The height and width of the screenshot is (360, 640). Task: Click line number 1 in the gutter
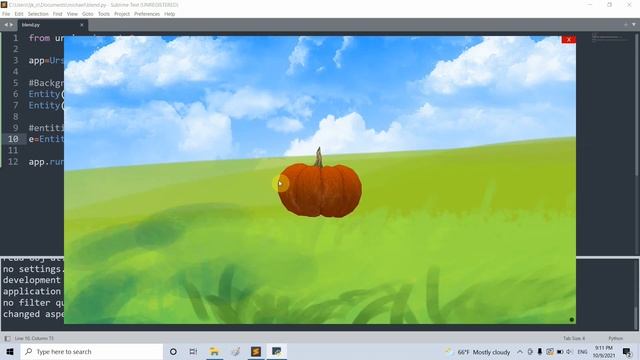coord(16,38)
